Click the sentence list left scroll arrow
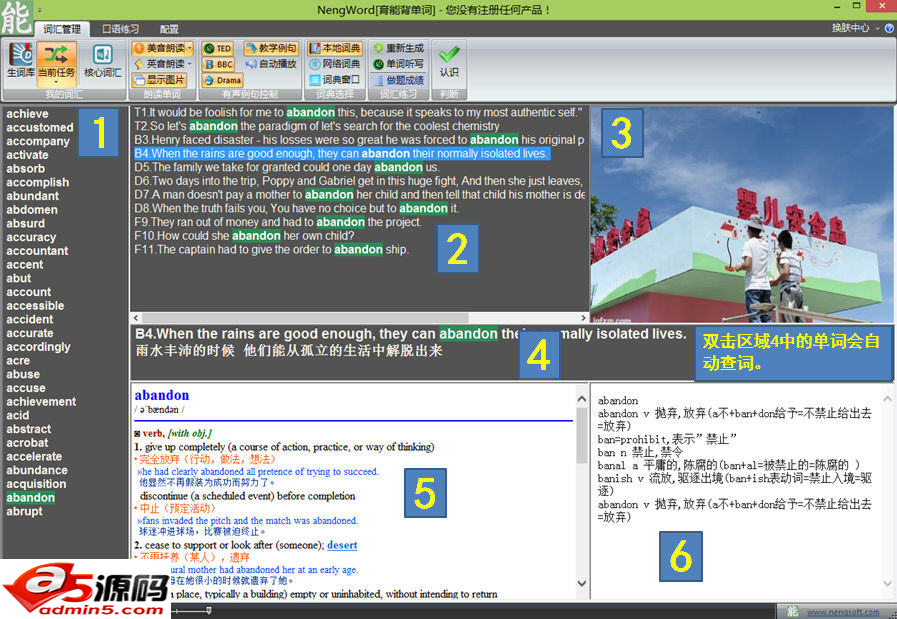This screenshot has height=619, width=897. pos(136,318)
